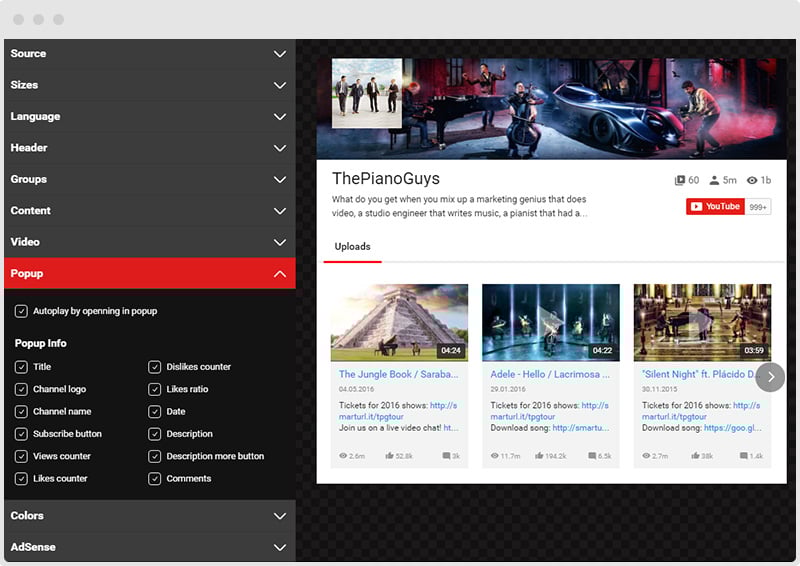Click likes thumb icon on Adele Hello video
The image size is (800, 566).
539,456
